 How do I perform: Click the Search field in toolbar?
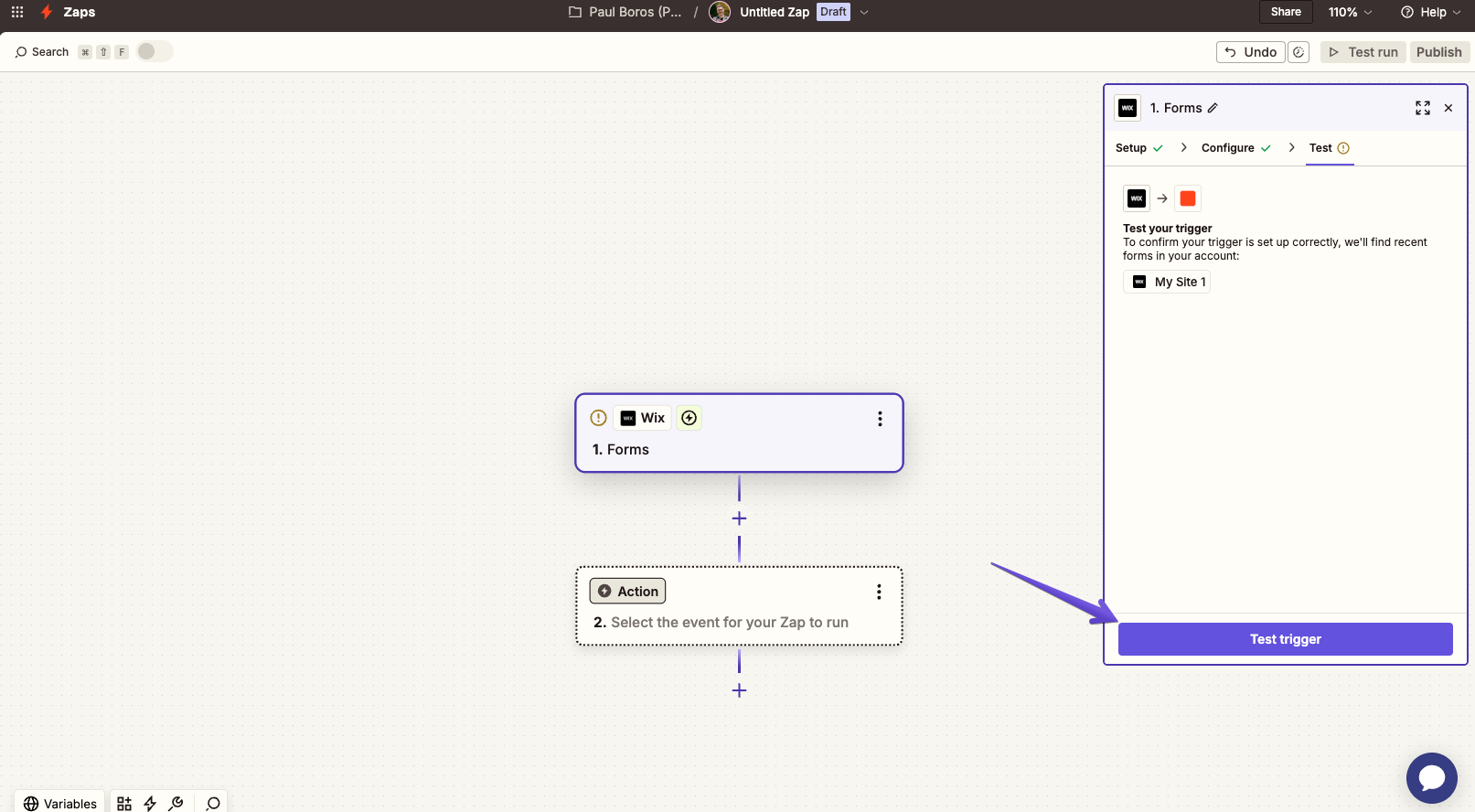(x=42, y=52)
